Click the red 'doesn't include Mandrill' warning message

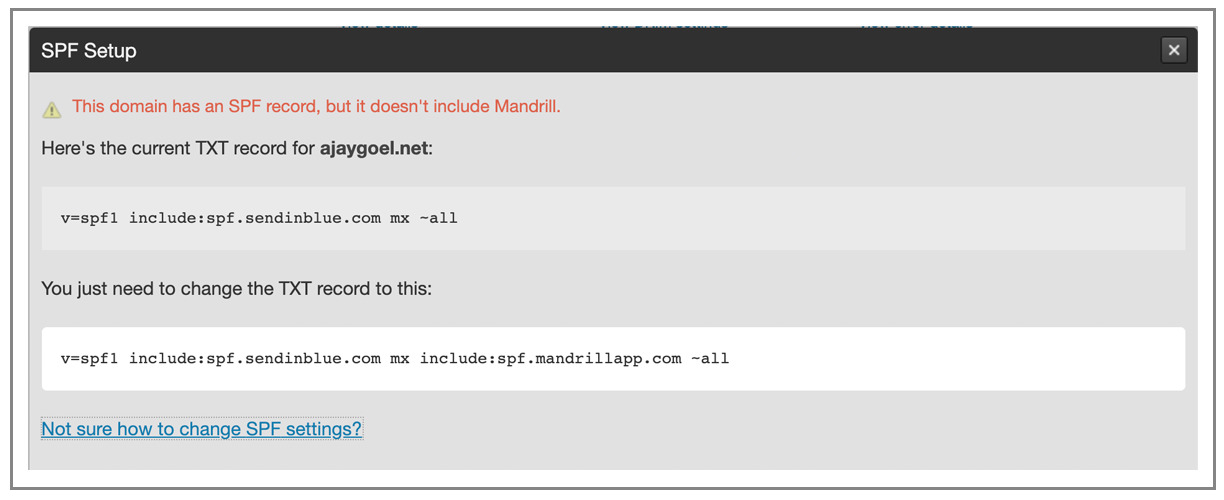click(316, 106)
